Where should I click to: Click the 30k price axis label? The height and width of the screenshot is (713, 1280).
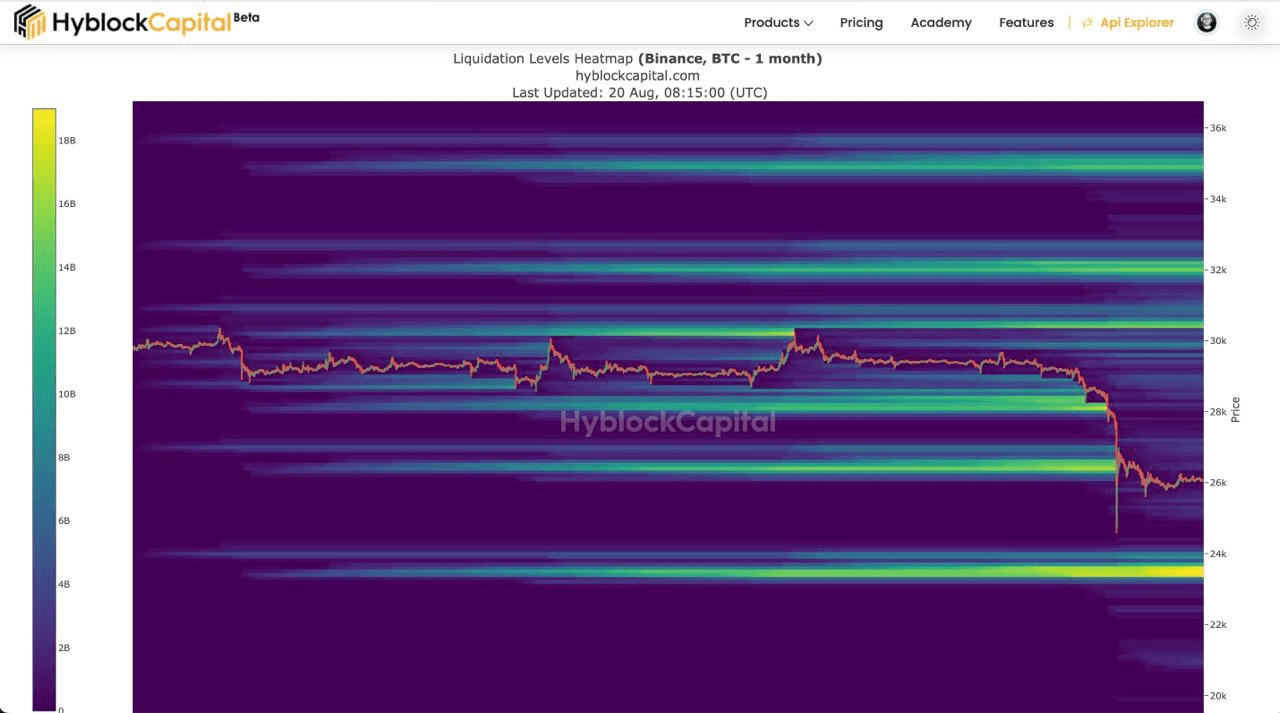pos(1218,340)
